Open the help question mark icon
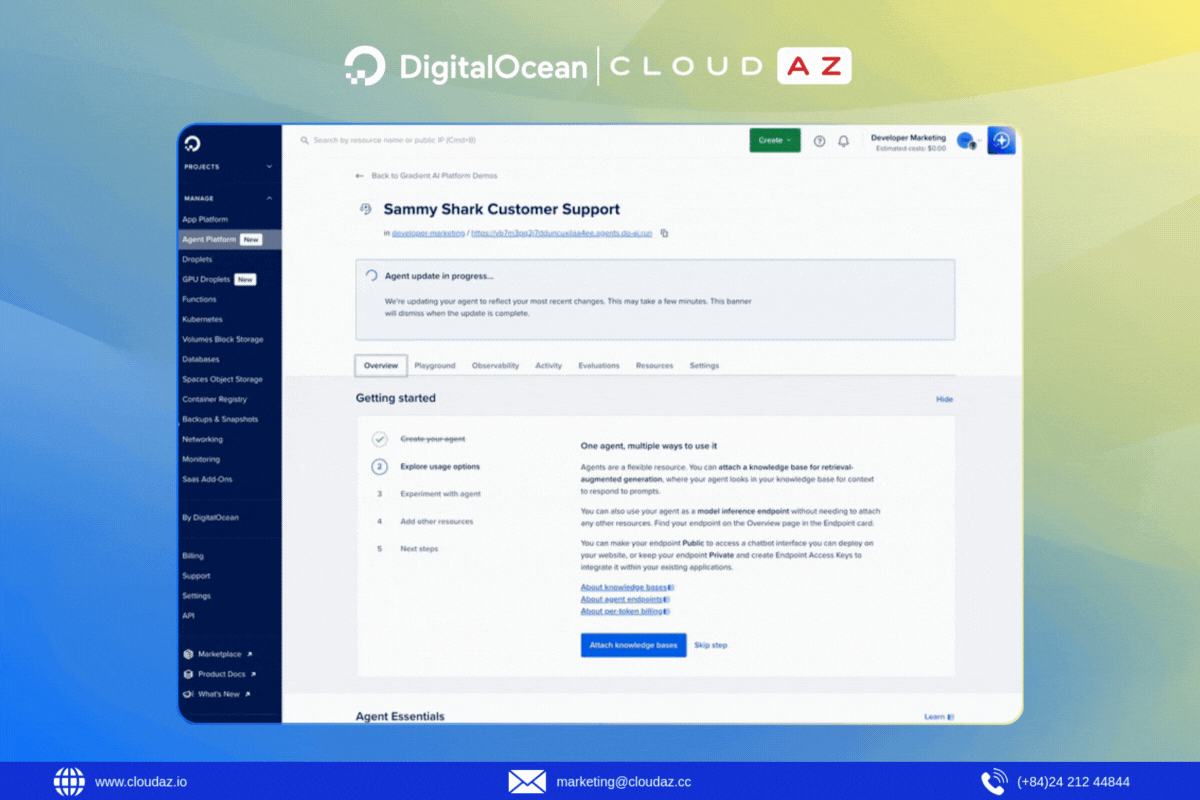1200x800 pixels. (820, 141)
